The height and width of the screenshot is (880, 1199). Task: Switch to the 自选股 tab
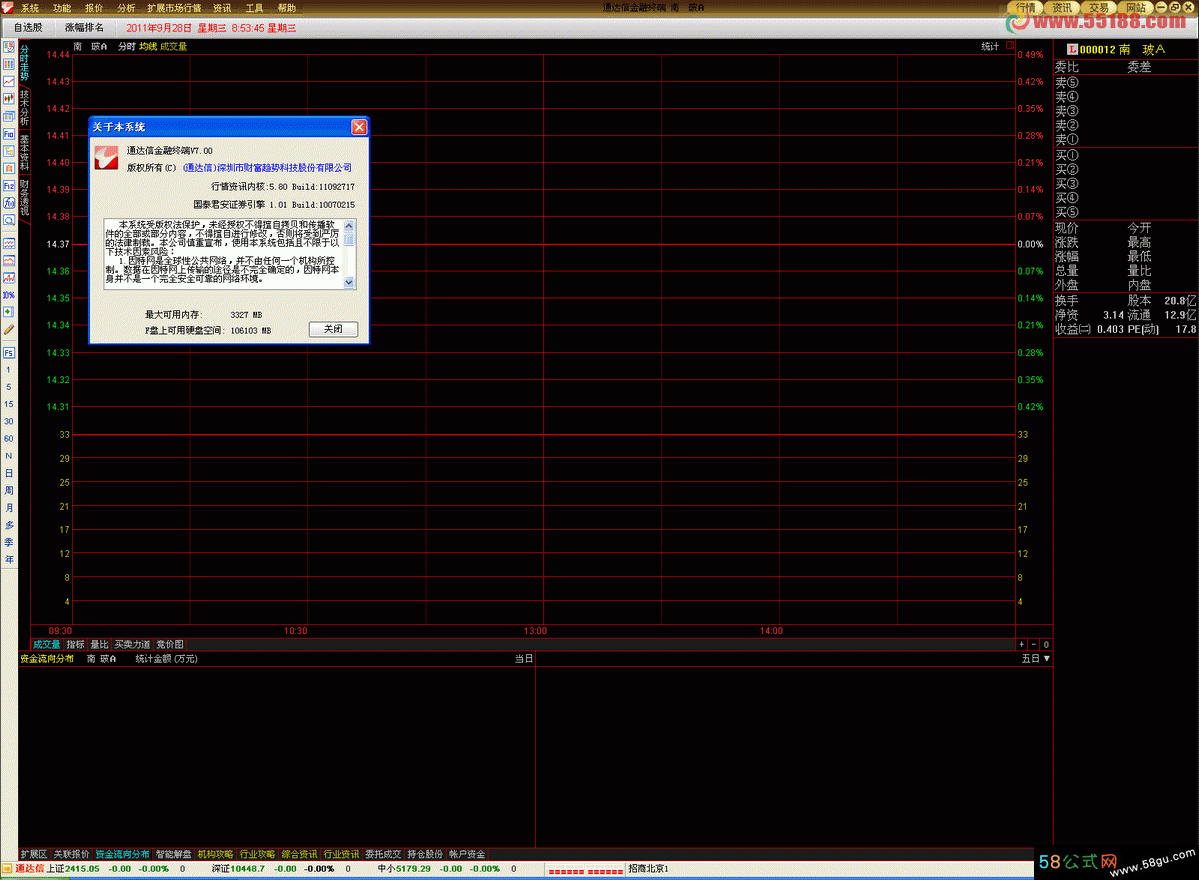(28, 28)
